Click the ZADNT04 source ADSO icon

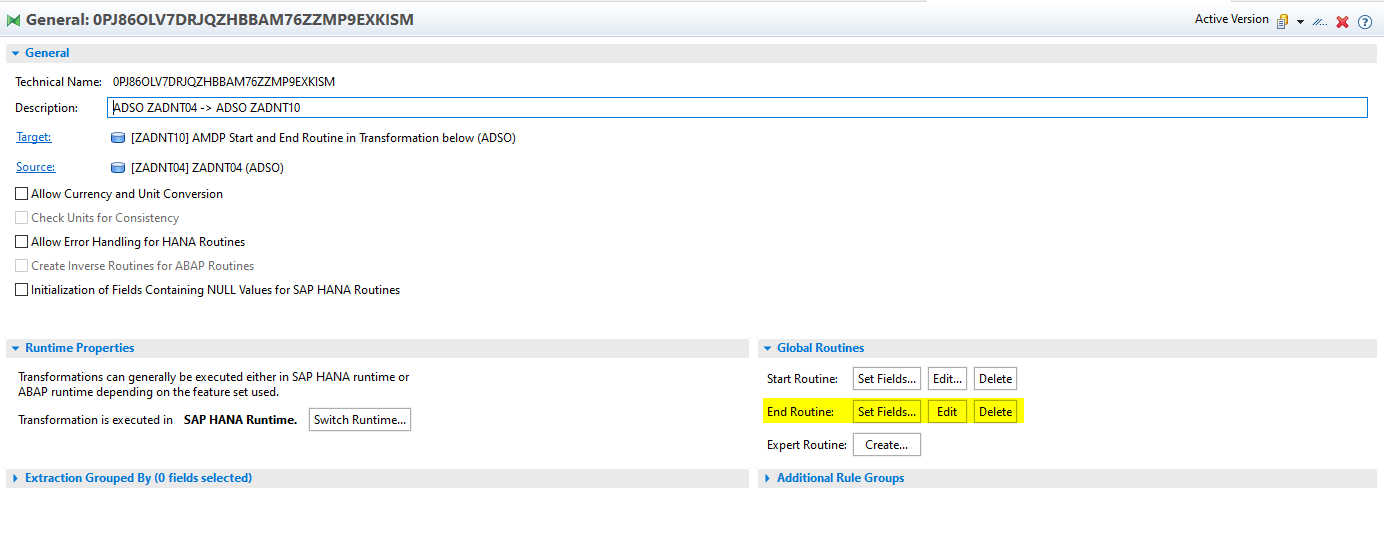118,168
